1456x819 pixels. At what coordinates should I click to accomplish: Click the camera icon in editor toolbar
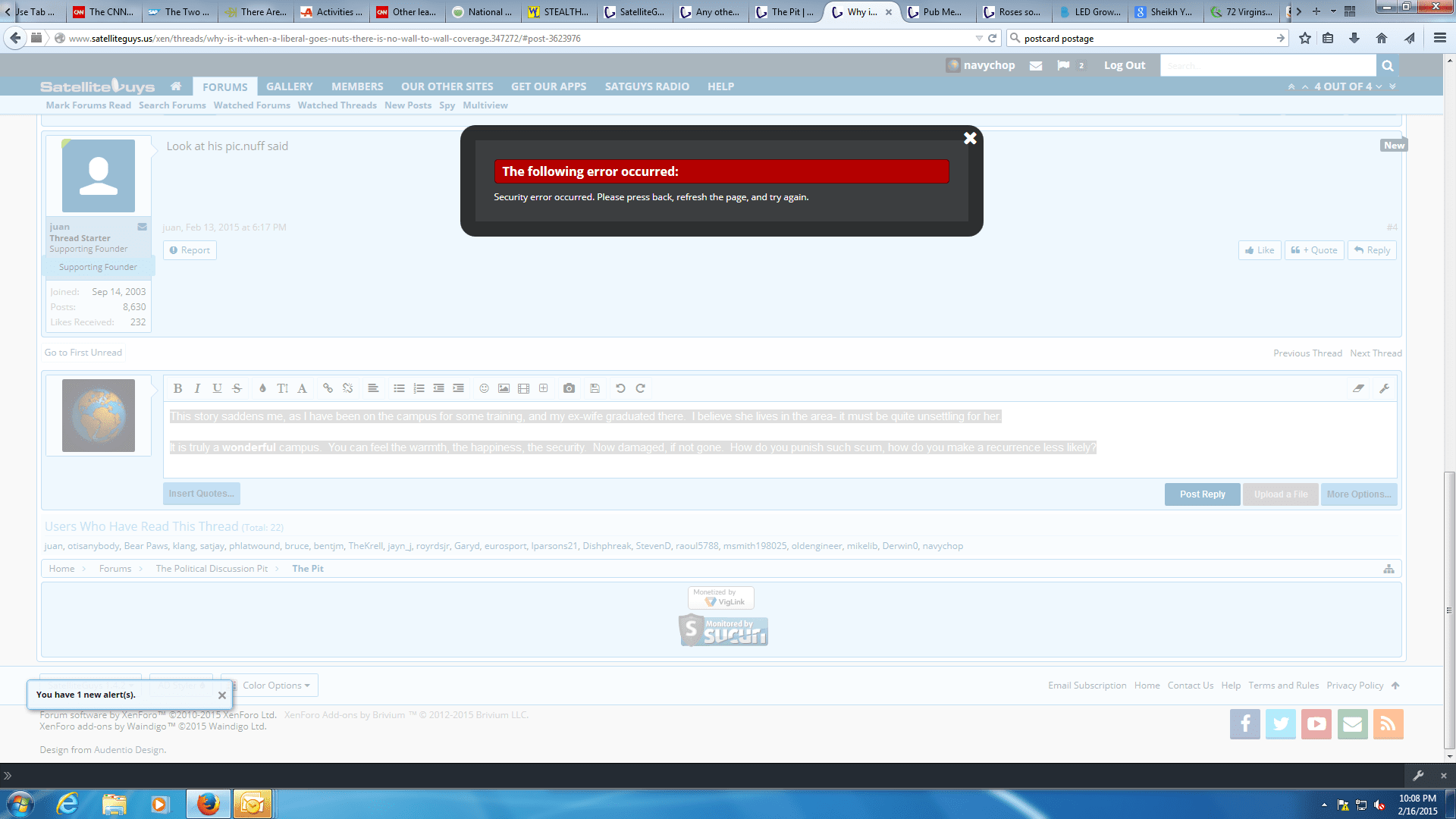tap(569, 388)
